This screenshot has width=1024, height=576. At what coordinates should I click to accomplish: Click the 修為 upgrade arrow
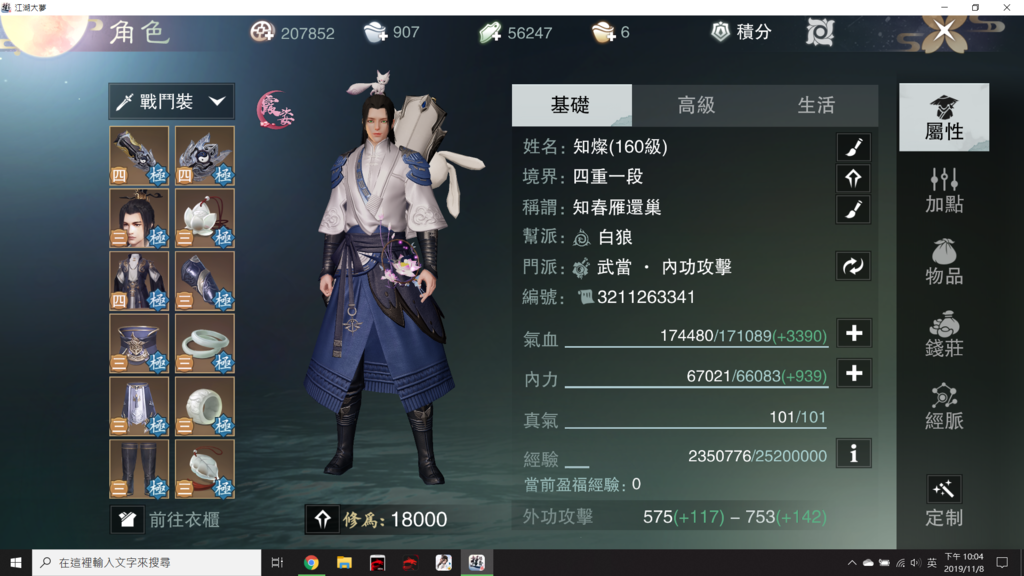click(322, 519)
